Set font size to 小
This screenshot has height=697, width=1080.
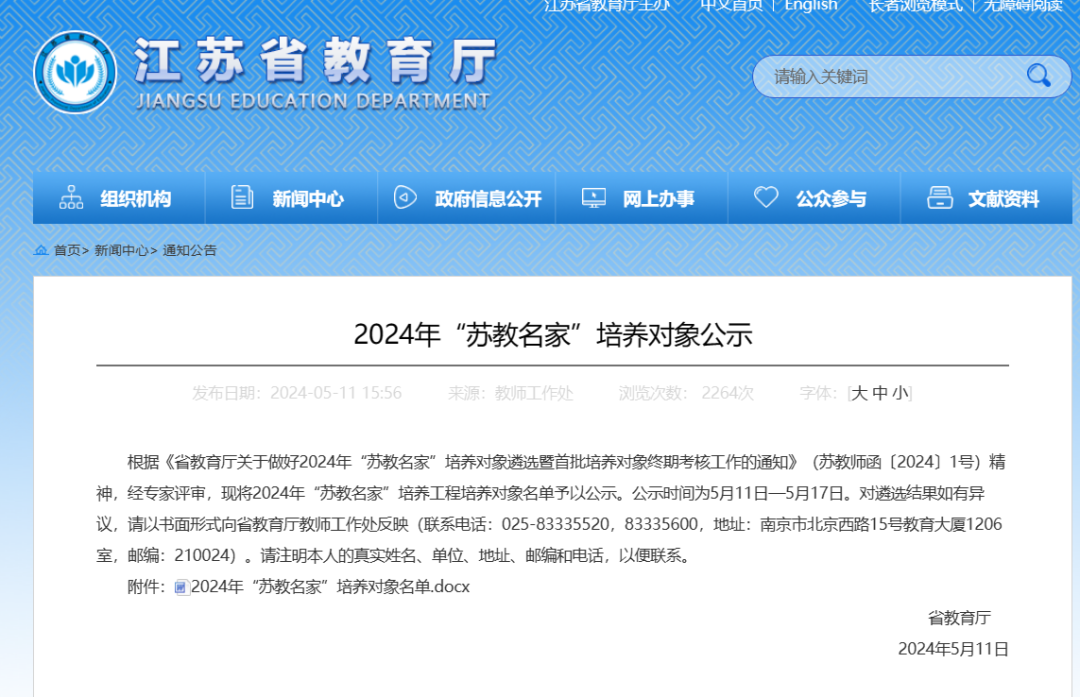pyautogui.click(x=900, y=393)
